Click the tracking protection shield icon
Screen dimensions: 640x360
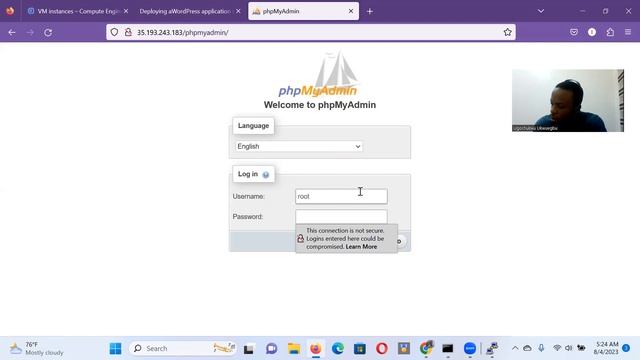tap(114, 32)
